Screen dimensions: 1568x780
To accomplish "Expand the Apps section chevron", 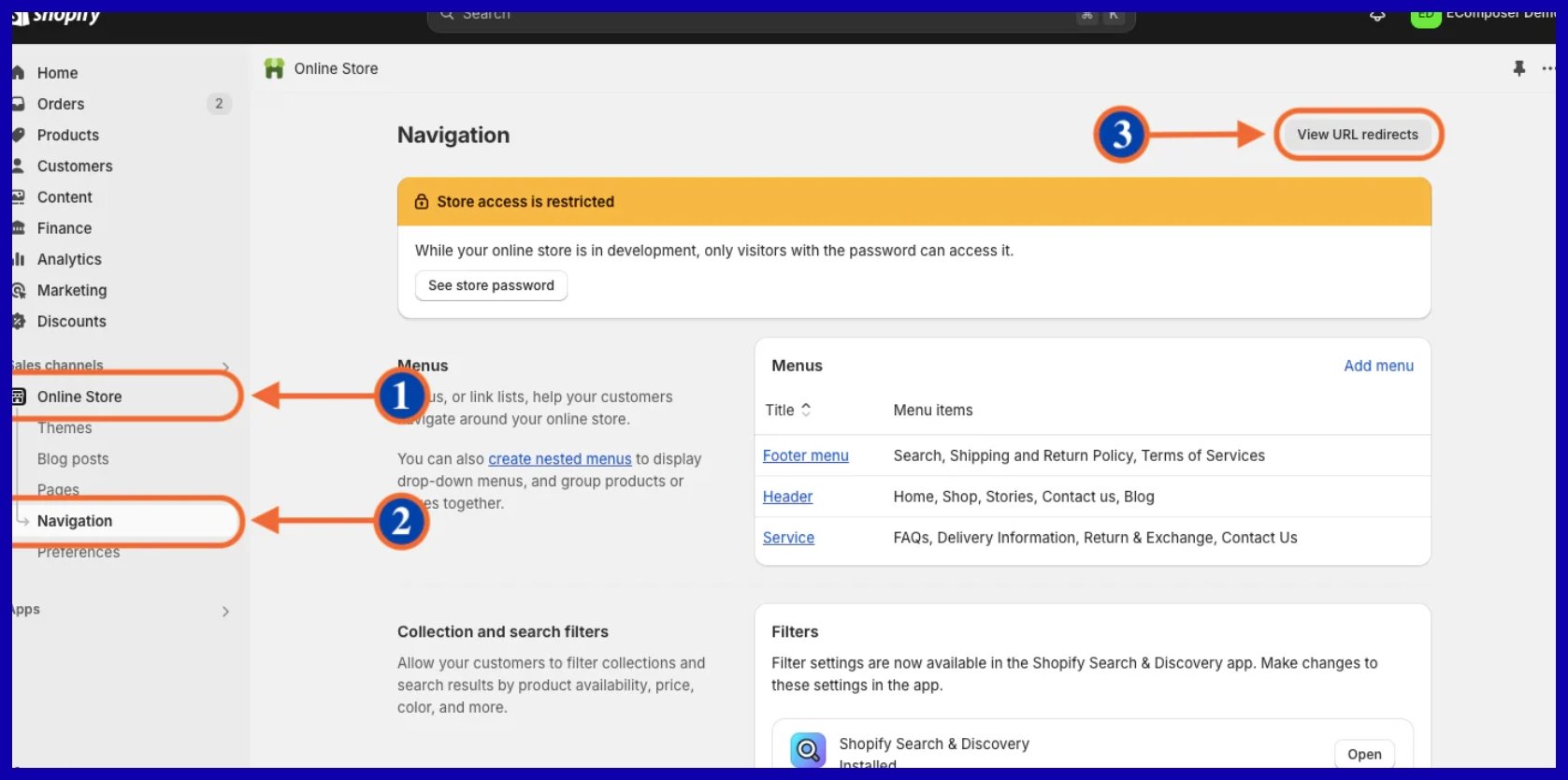I will [x=225, y=611].
